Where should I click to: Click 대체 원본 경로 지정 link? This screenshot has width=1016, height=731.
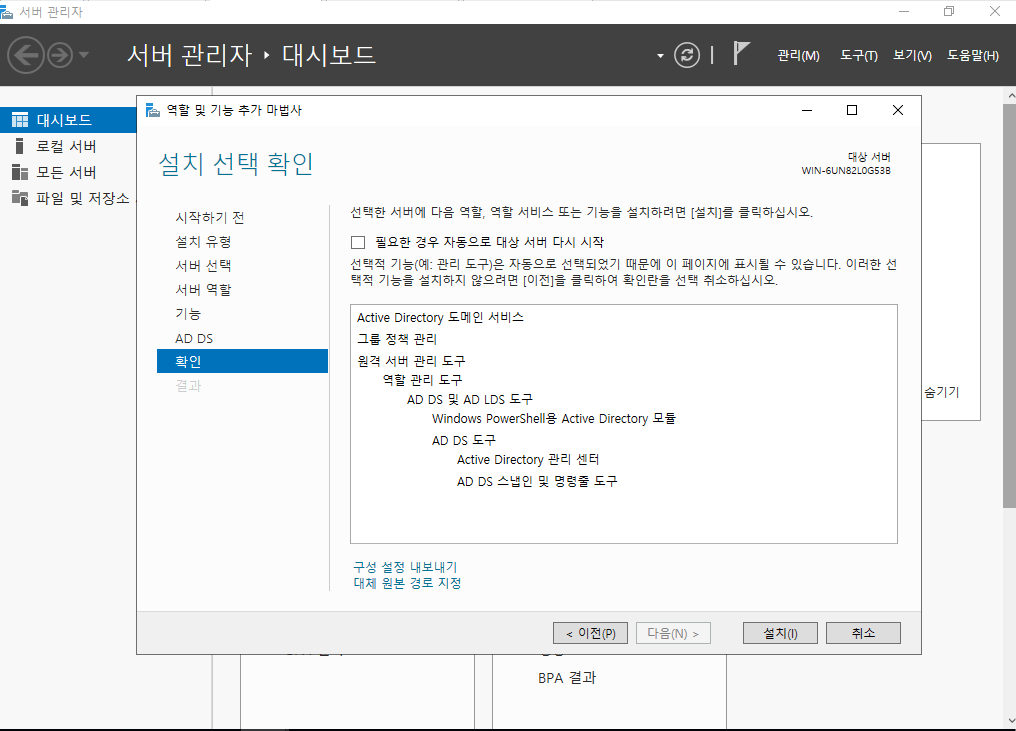[407, 583]
